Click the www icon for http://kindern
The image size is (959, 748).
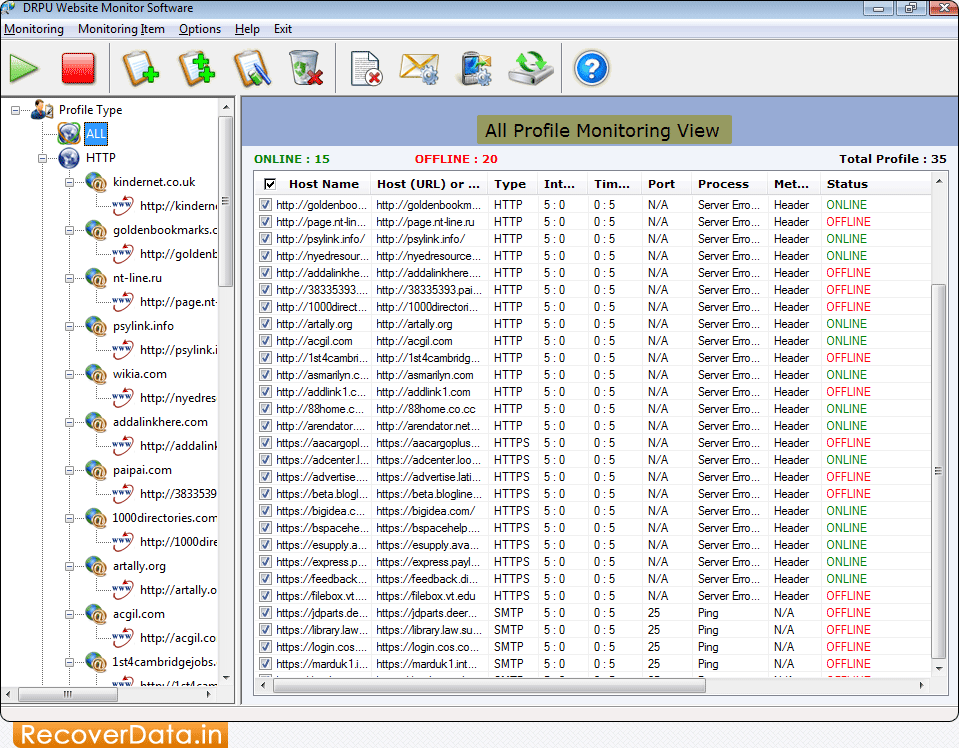123,206
